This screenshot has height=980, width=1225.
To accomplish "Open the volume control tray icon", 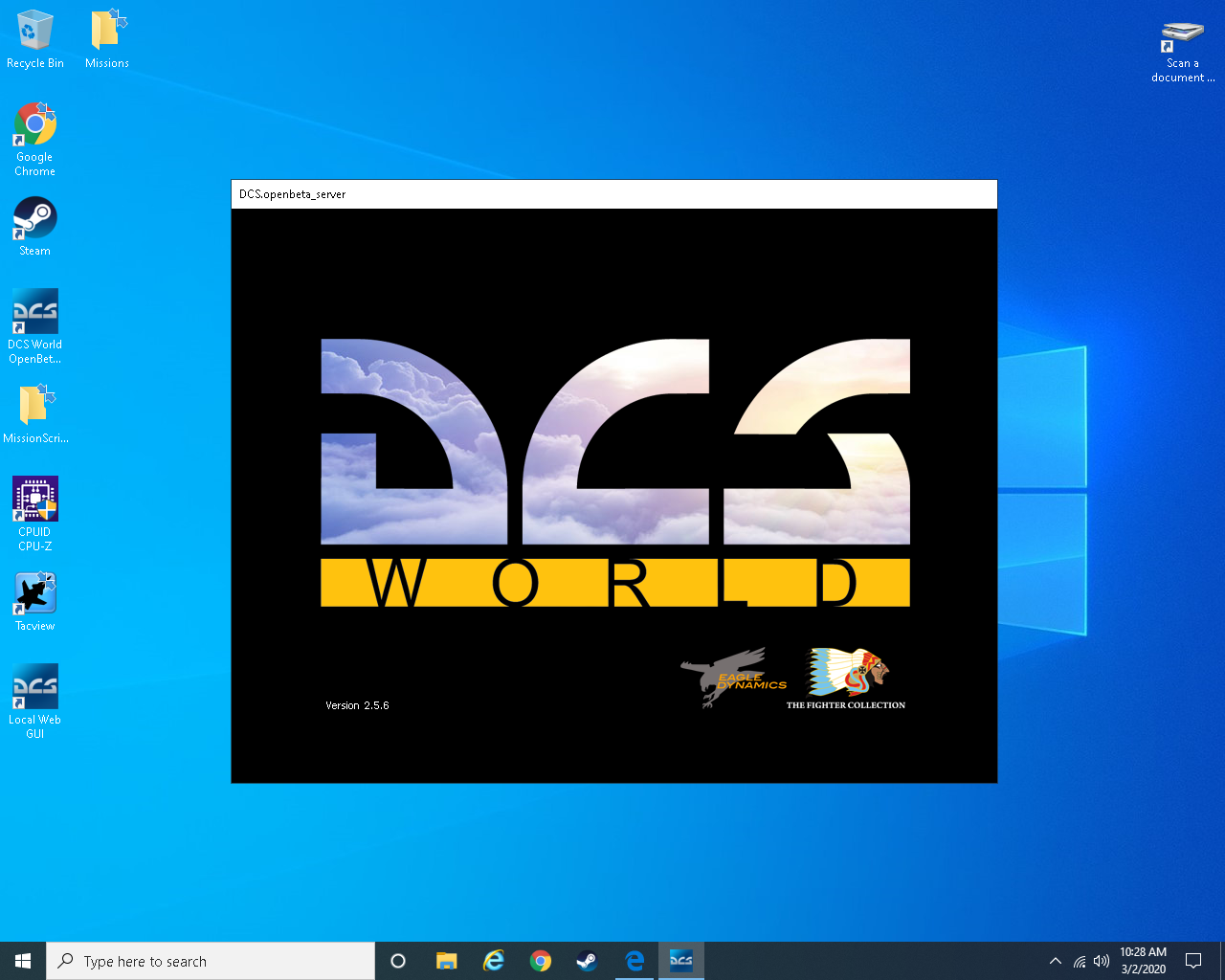I will [x=1102, y=961].
